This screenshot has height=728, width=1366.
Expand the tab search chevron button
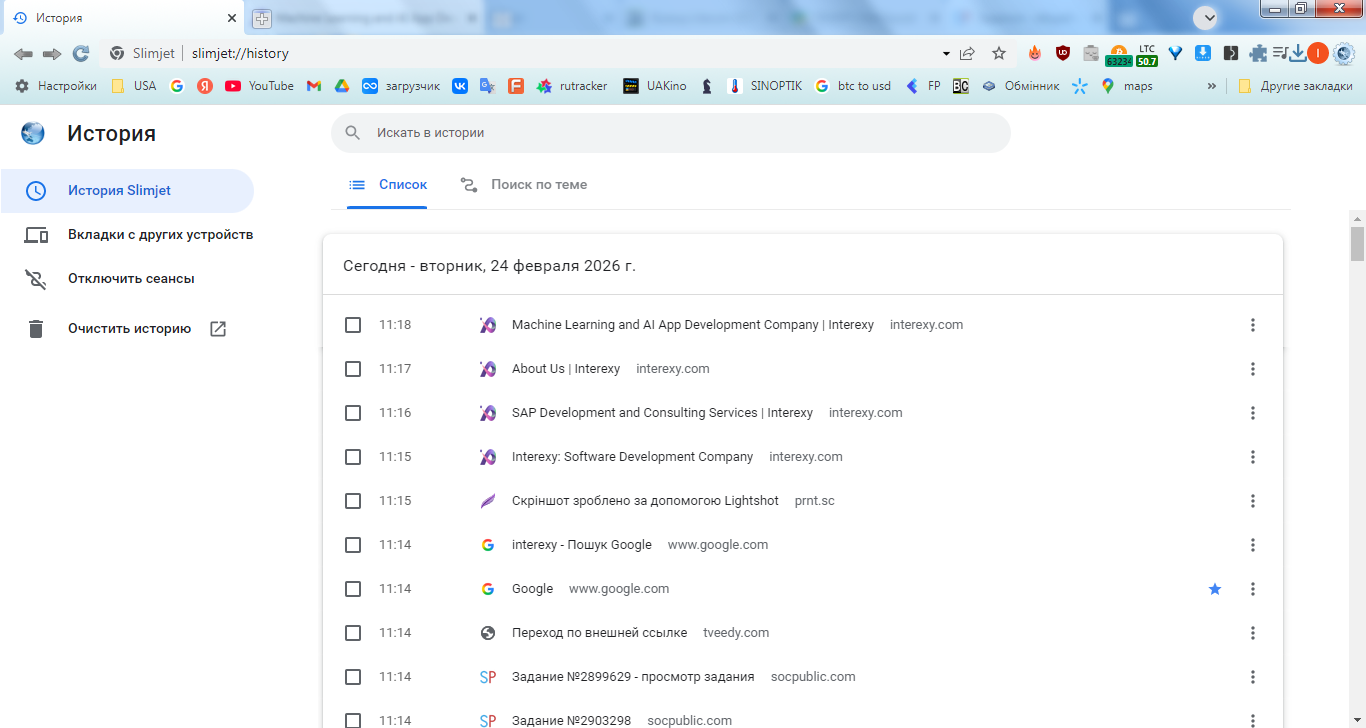pyautogui.click(x=1207, y=18)
